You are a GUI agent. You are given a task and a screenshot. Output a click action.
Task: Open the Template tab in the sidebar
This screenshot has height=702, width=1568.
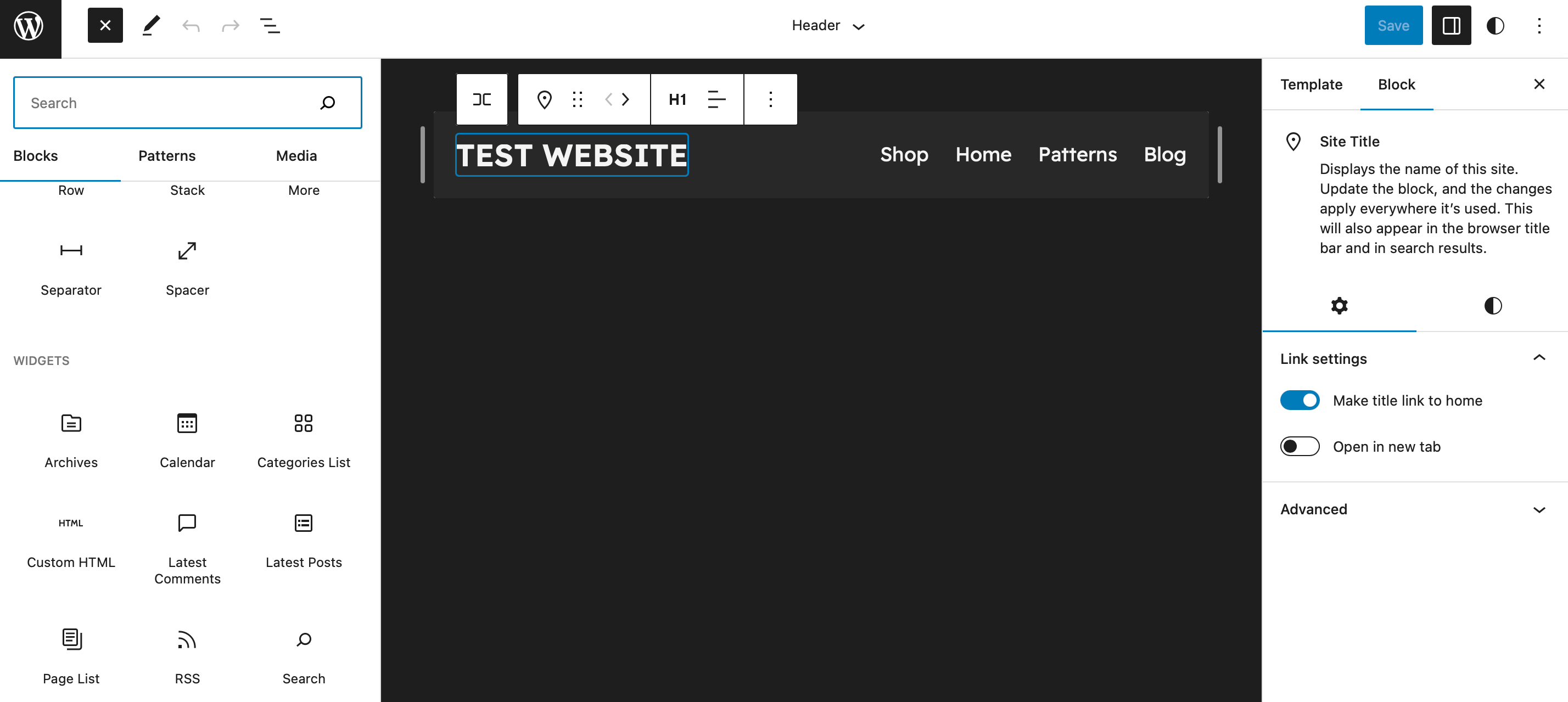tap(1311, 85)
